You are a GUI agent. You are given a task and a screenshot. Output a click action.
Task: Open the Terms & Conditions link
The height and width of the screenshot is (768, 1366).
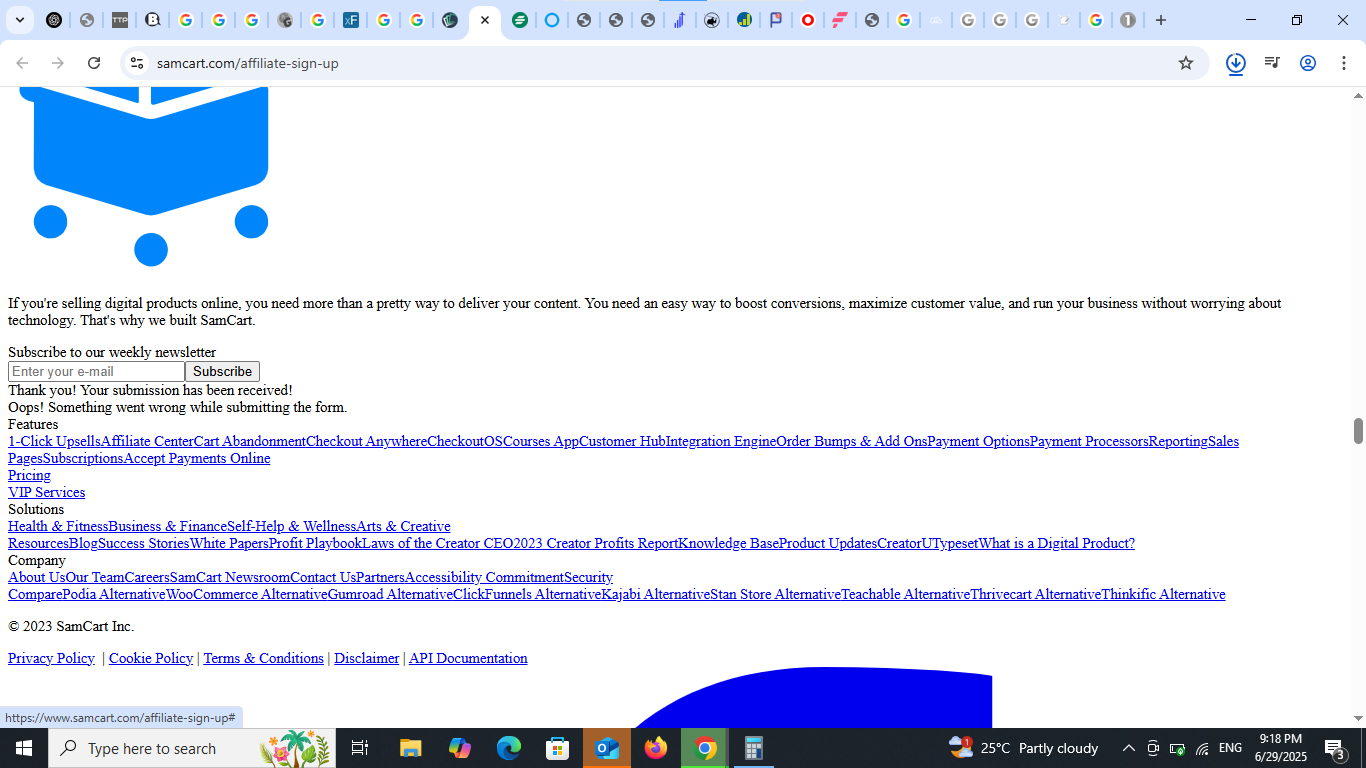click(x=264, y=658)
